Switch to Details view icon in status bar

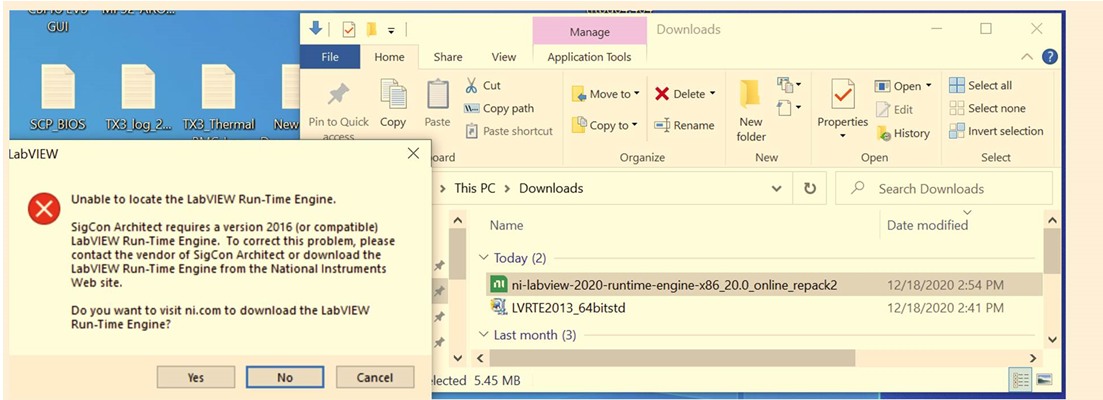pyautogui.click(x=1020, y=380)
